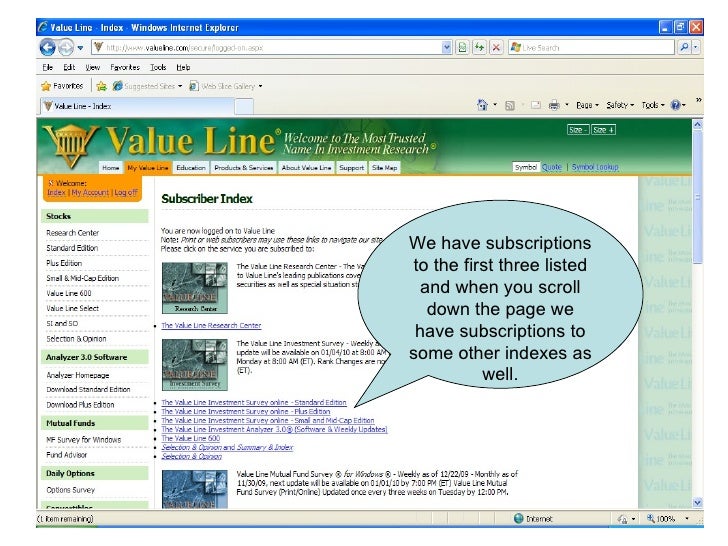
Task: Click the RSS feeds icon
Action: point(510,106)
